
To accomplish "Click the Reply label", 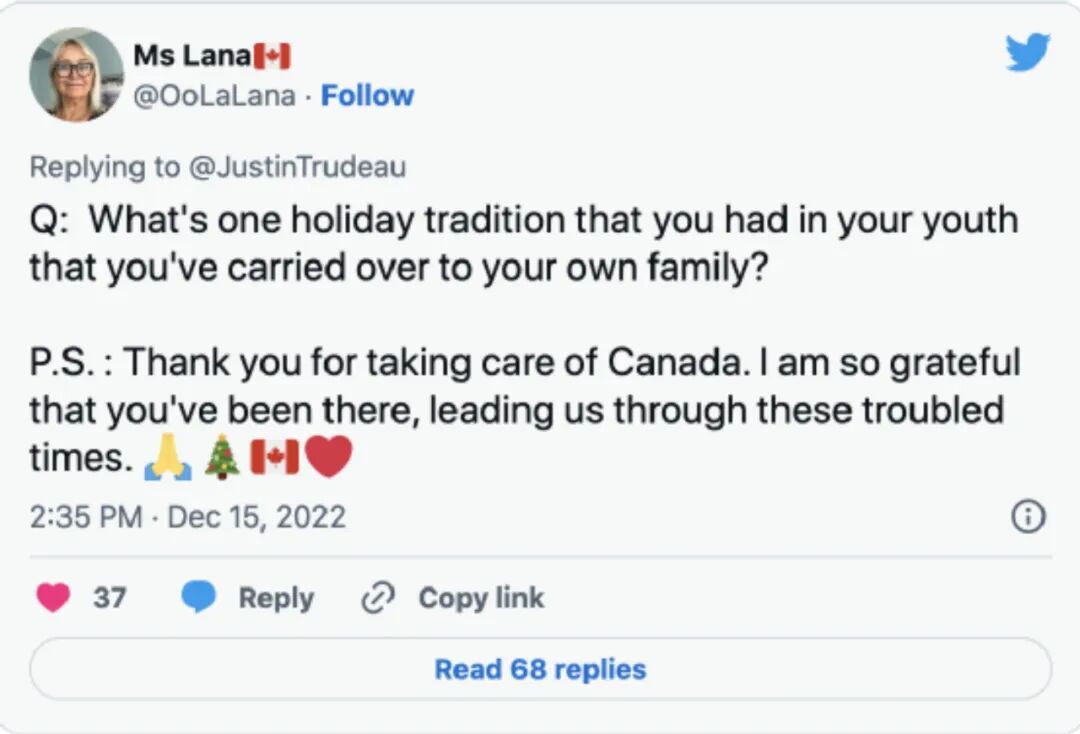I will pyautogui.click(x=275, y=598).
